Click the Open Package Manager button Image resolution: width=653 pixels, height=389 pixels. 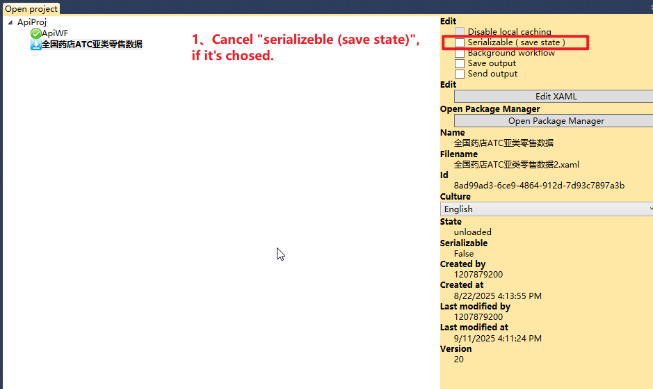[554, 121]
